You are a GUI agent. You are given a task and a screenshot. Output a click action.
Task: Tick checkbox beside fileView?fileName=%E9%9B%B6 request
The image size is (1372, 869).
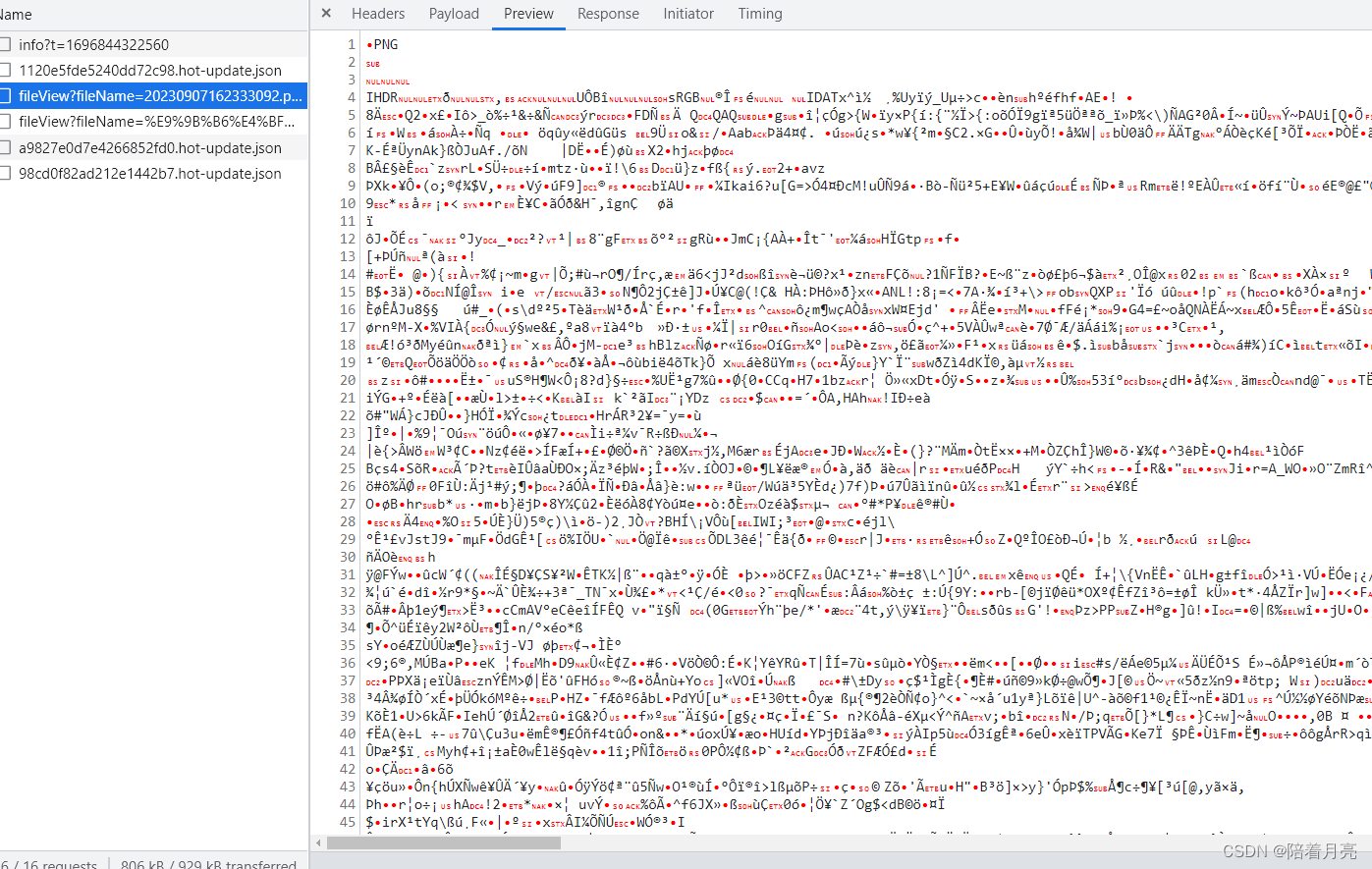5,122
